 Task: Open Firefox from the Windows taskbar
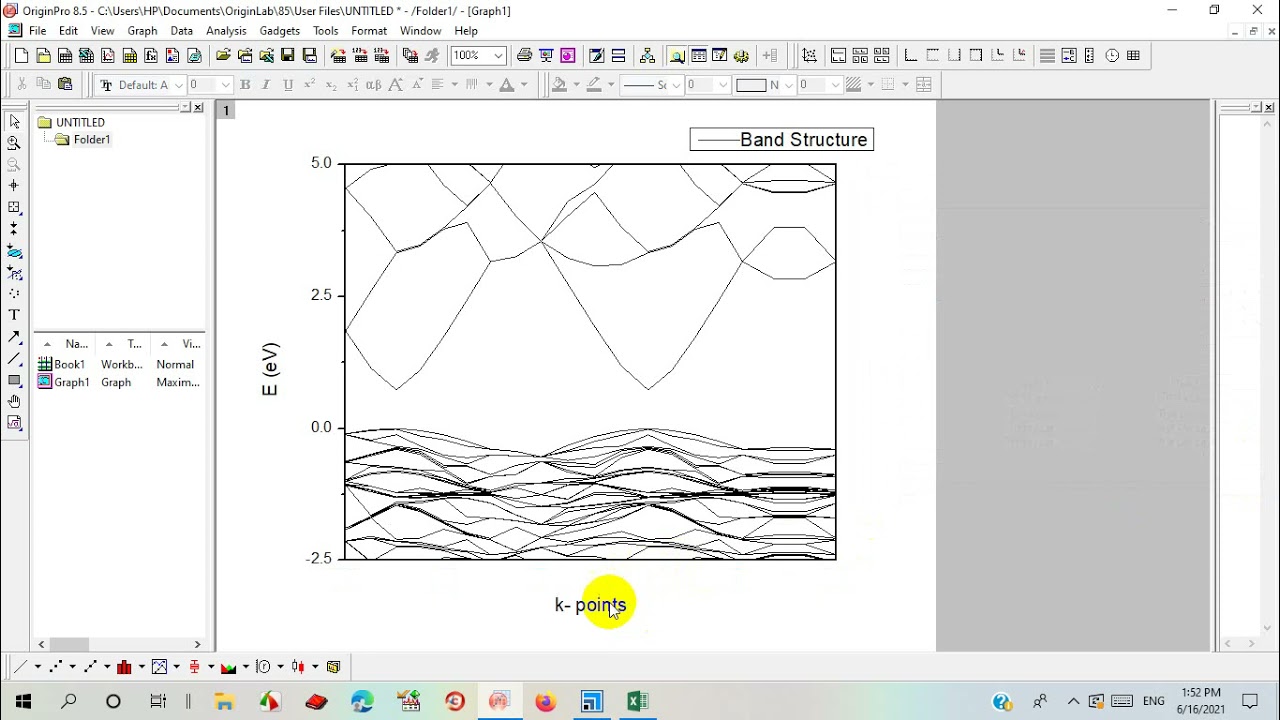pos(545,702)
